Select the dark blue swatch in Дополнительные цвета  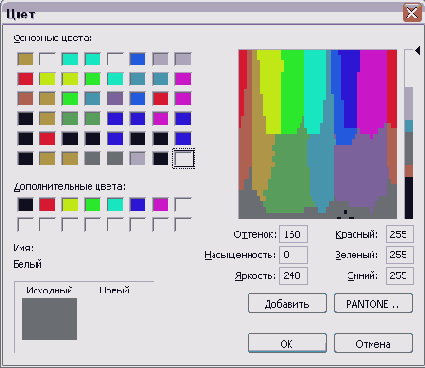137,205
